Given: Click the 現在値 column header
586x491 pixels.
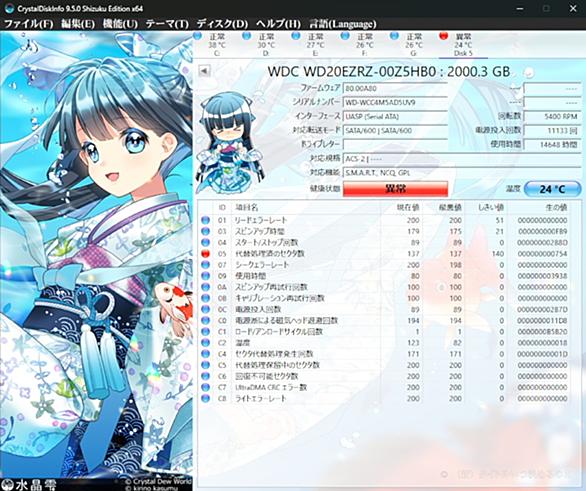Looking at the screenshot, I should tap(408, 208).
